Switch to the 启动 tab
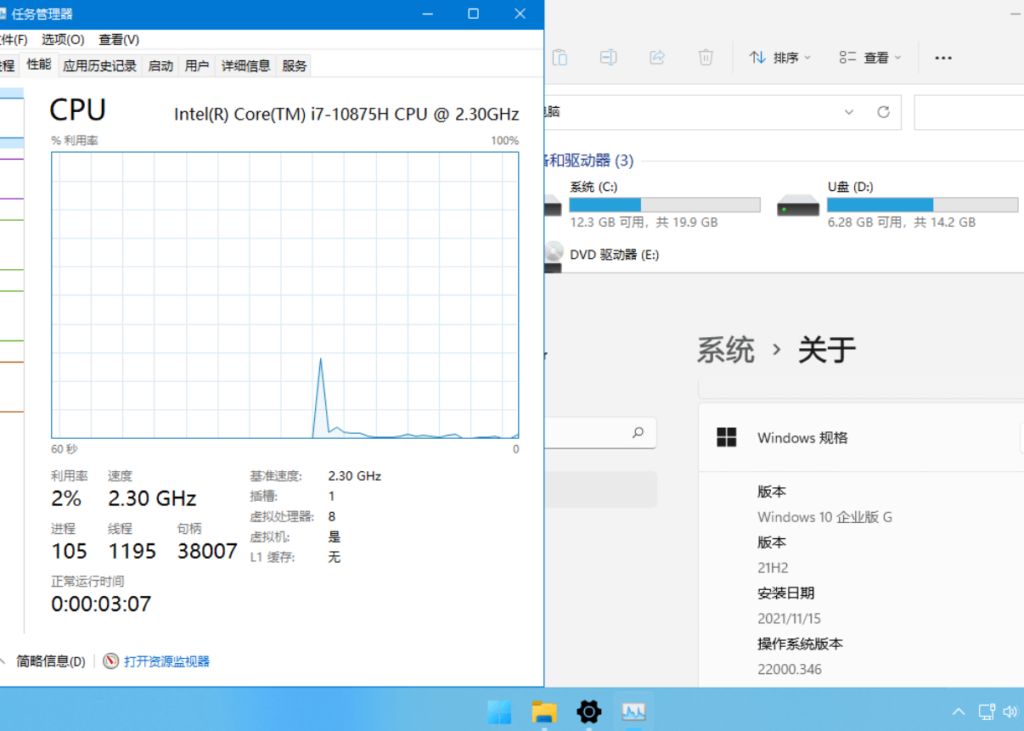 [161, 65]
